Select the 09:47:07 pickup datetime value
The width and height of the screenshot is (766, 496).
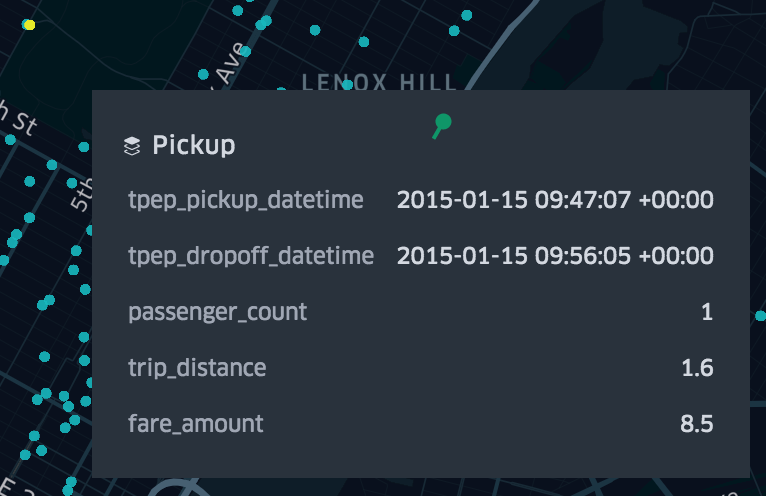click(x=555, y=200)
